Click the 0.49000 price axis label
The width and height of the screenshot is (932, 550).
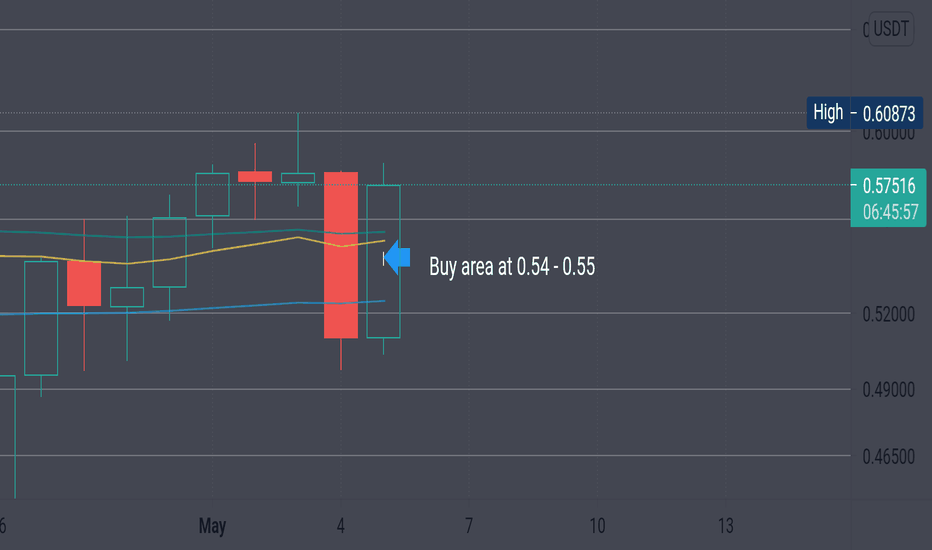(889, 390)
